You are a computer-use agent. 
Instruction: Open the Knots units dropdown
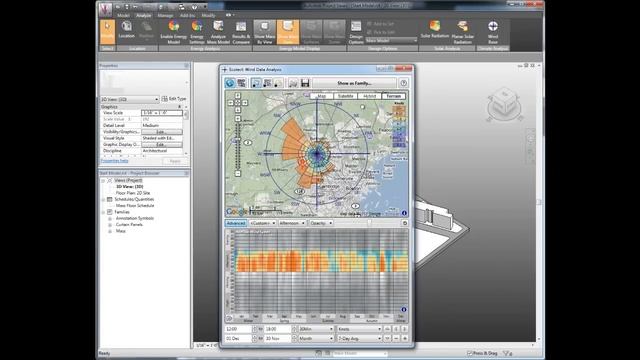coord(359,329)
